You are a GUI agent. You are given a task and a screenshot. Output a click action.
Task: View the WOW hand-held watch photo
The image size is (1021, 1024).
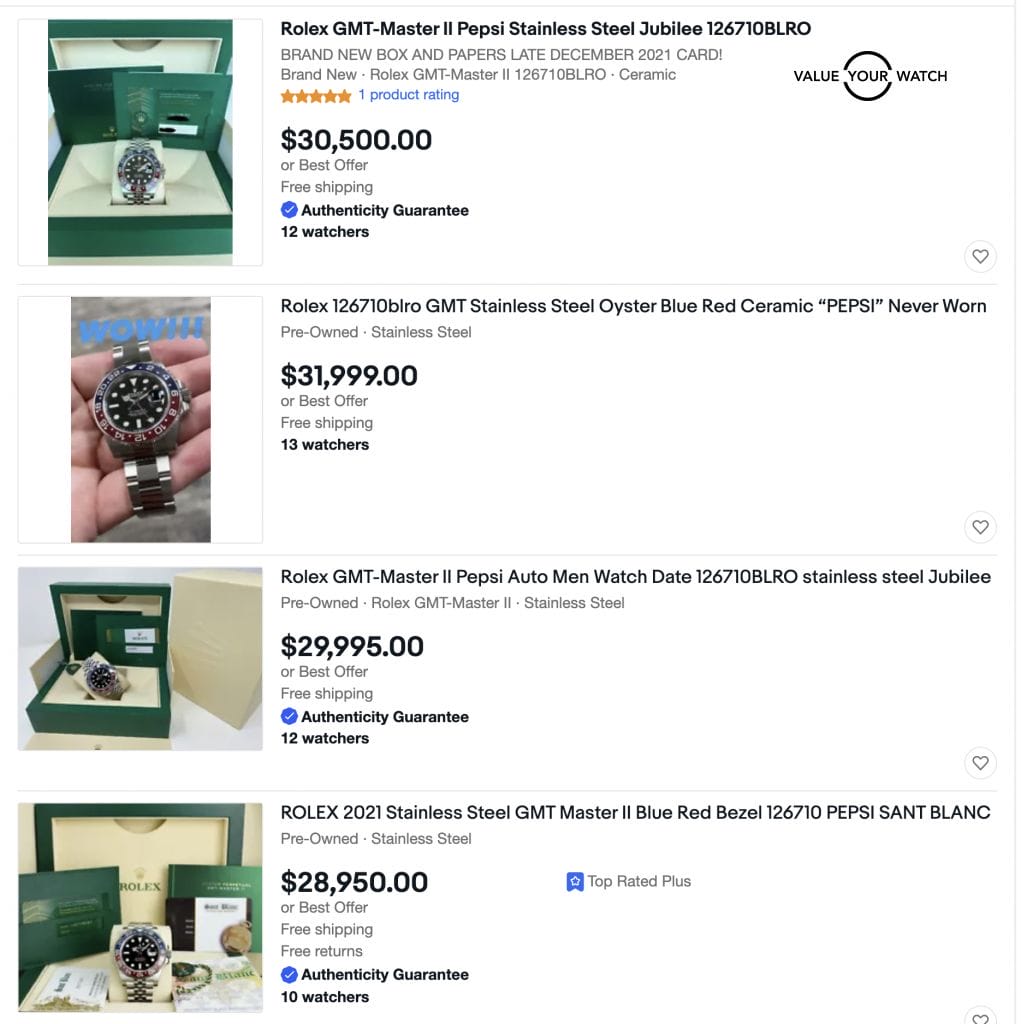pyautogui.click(x=140, y=419)
